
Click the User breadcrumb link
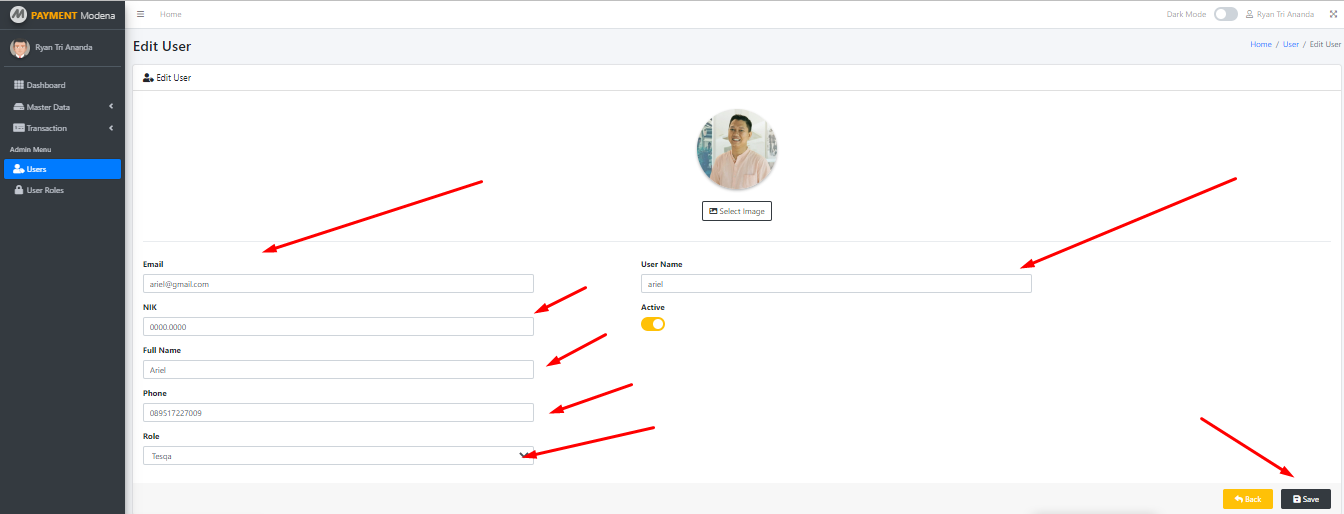click(1290, 44)
